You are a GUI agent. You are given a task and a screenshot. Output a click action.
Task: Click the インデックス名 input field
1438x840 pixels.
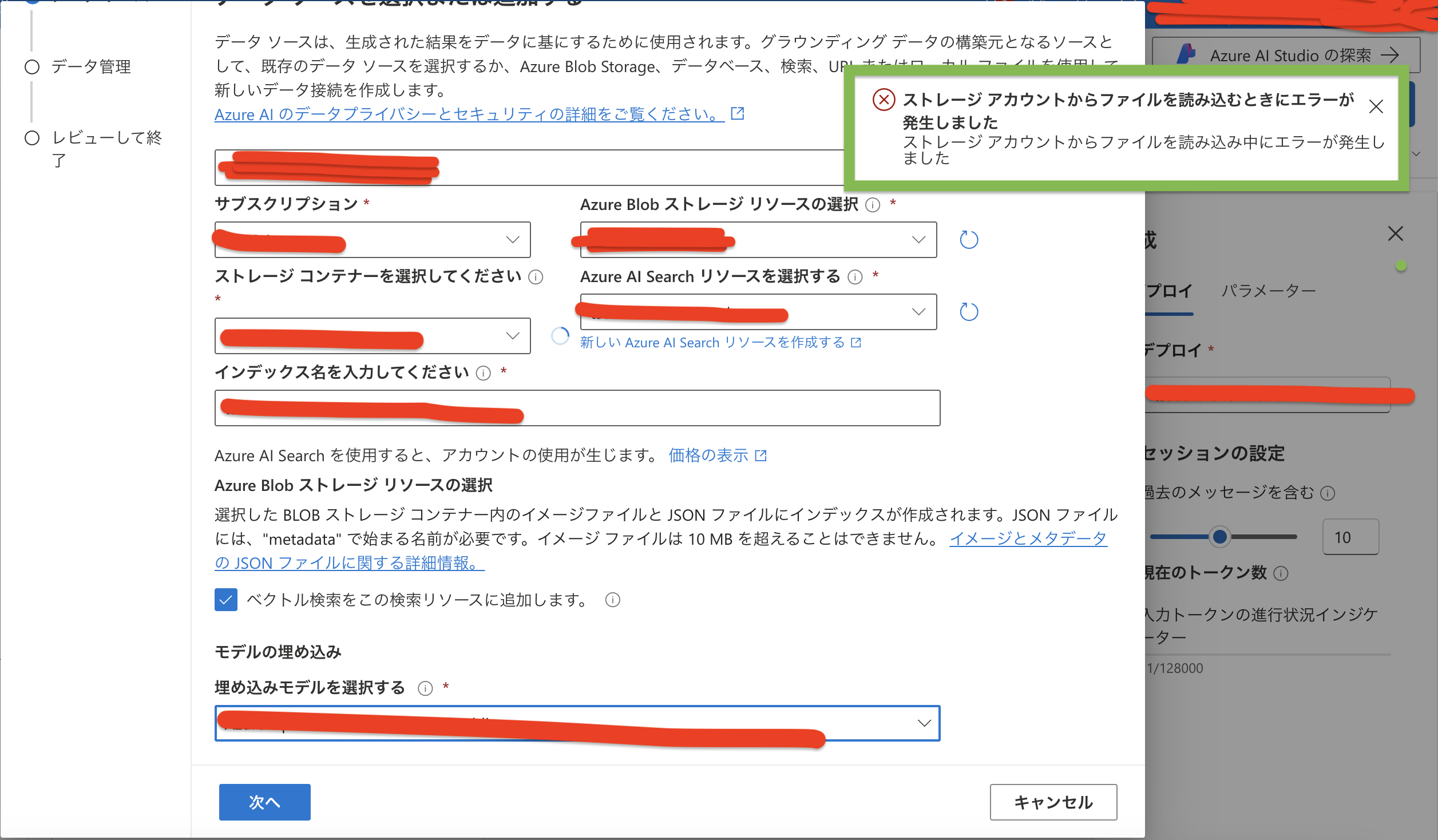pos(577,408)
